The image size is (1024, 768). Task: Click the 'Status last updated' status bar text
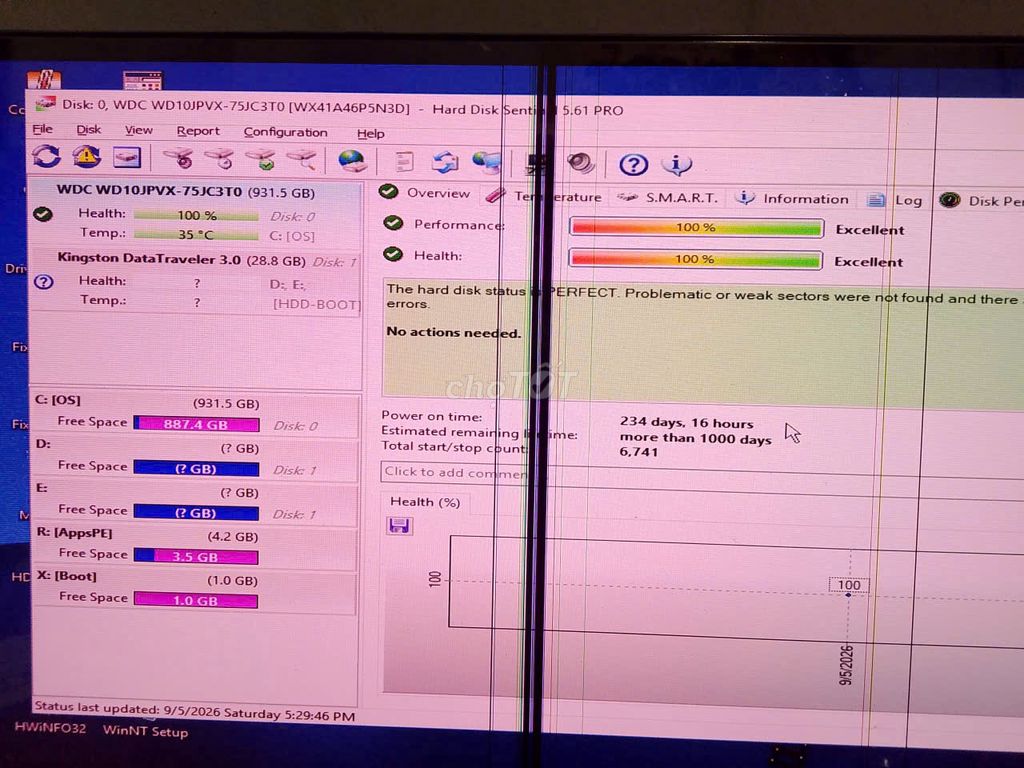(195, 712)
